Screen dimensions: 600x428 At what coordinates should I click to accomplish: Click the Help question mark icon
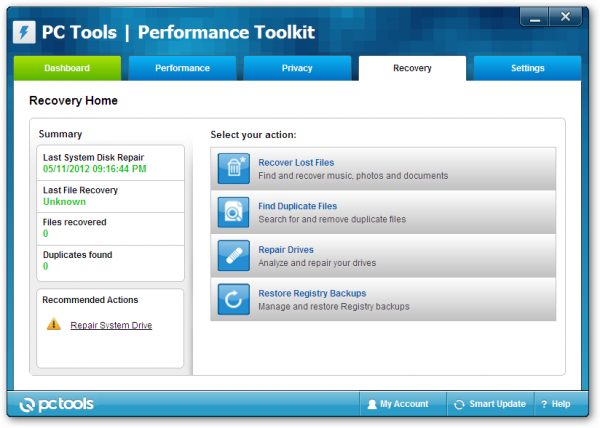(x=544, y=404)
